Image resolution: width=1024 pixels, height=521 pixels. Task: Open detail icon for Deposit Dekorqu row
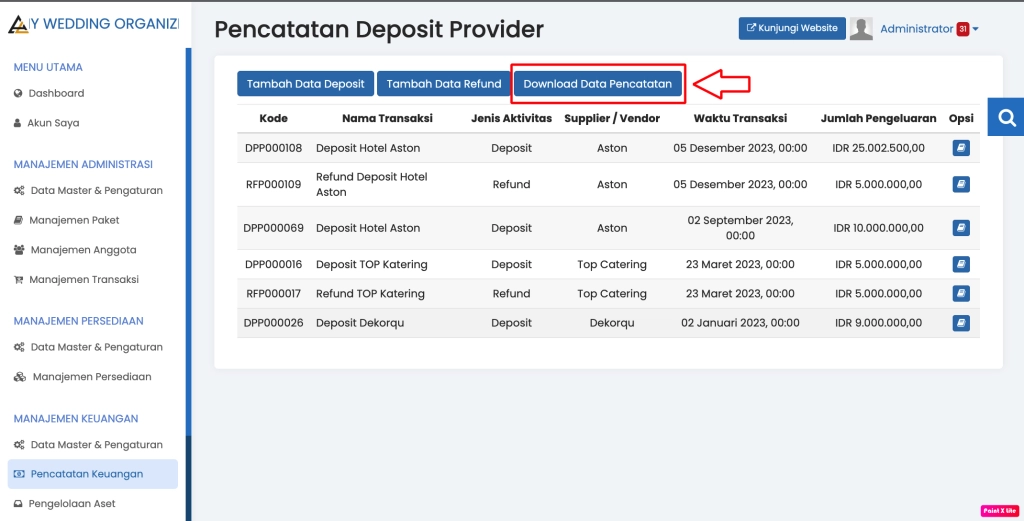pyautogui.click(x=960, y=323)
